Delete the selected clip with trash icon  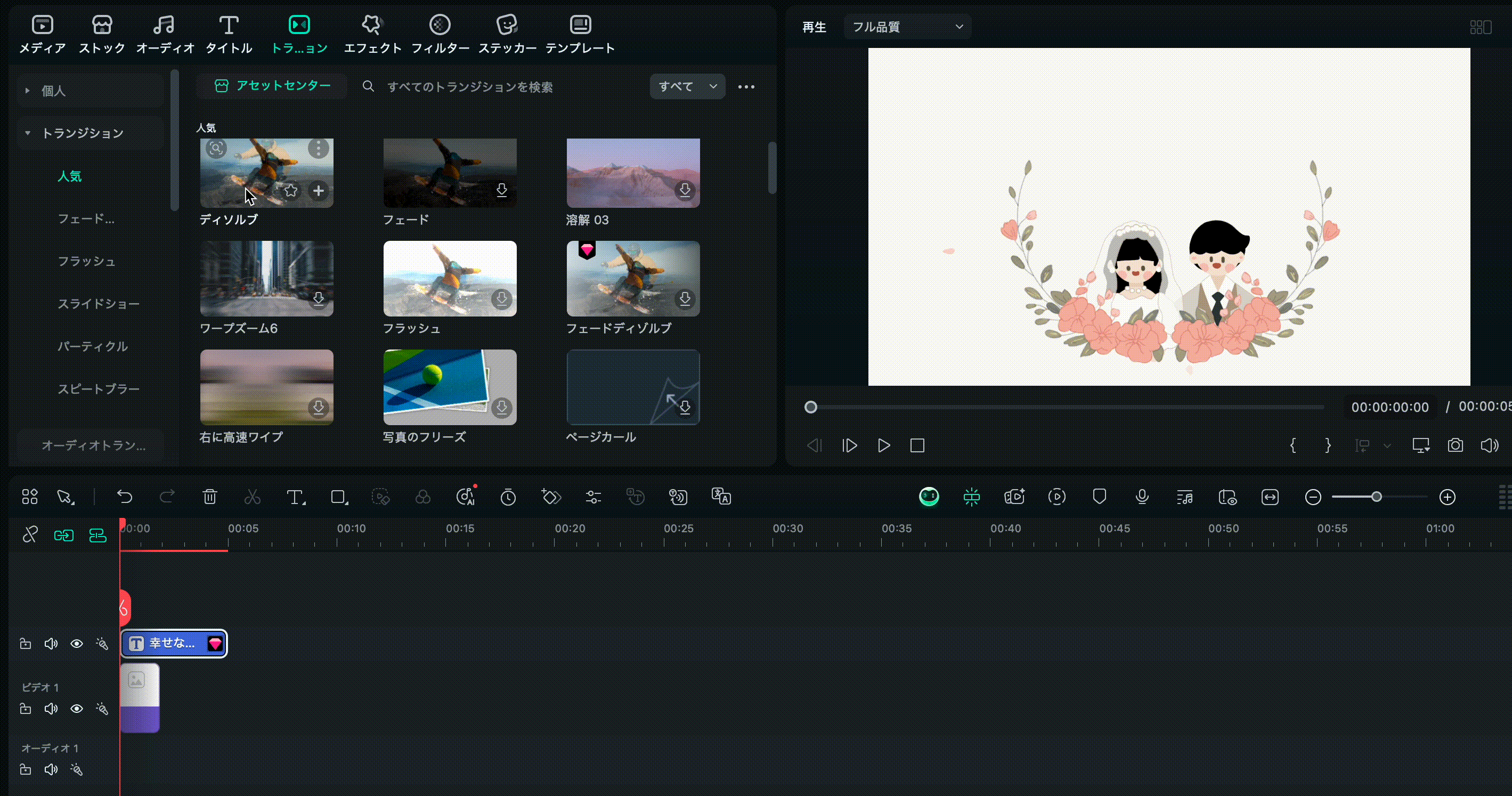point(209,497)
